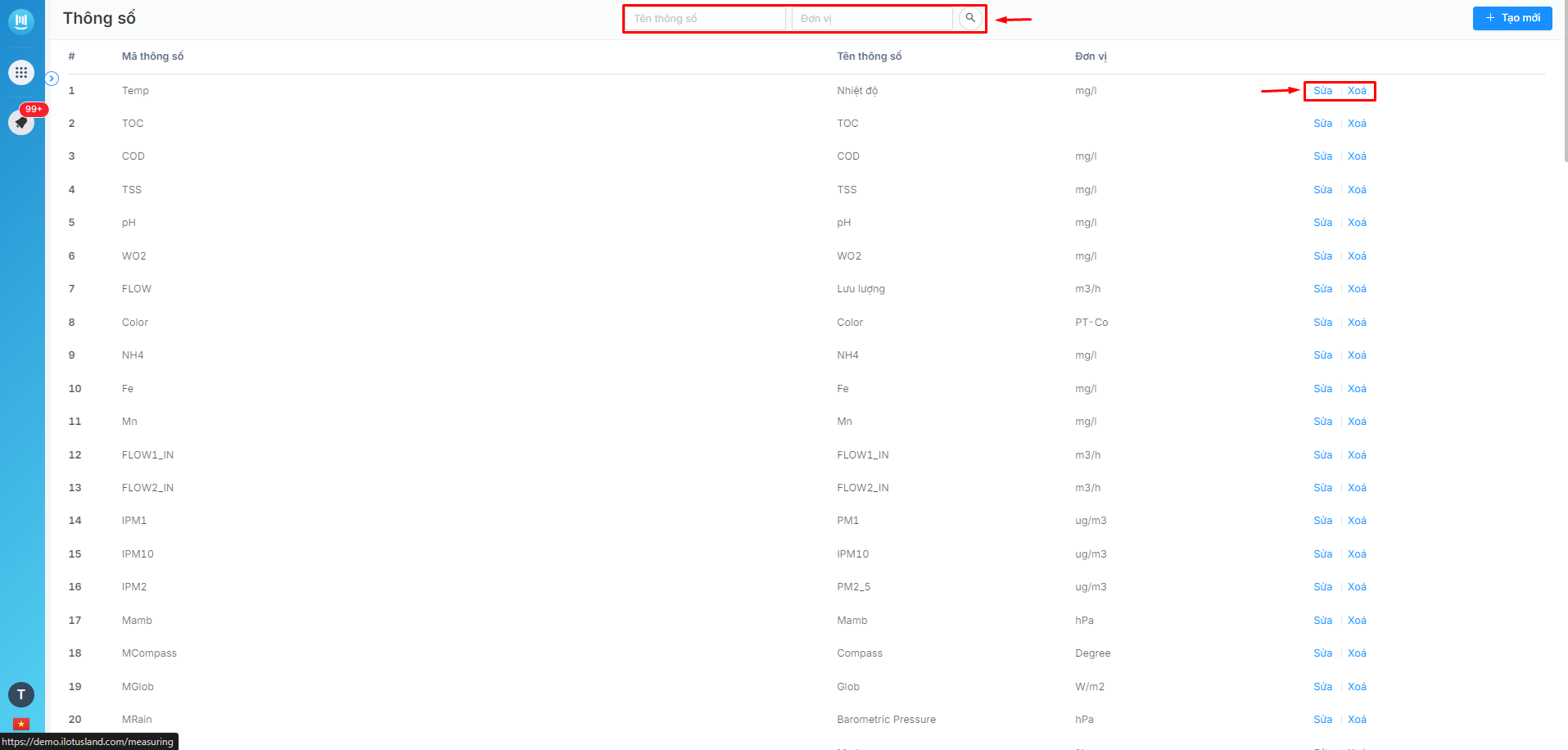
Task: Edit the FLOW row via Sửa
Action: point(1322,289)
